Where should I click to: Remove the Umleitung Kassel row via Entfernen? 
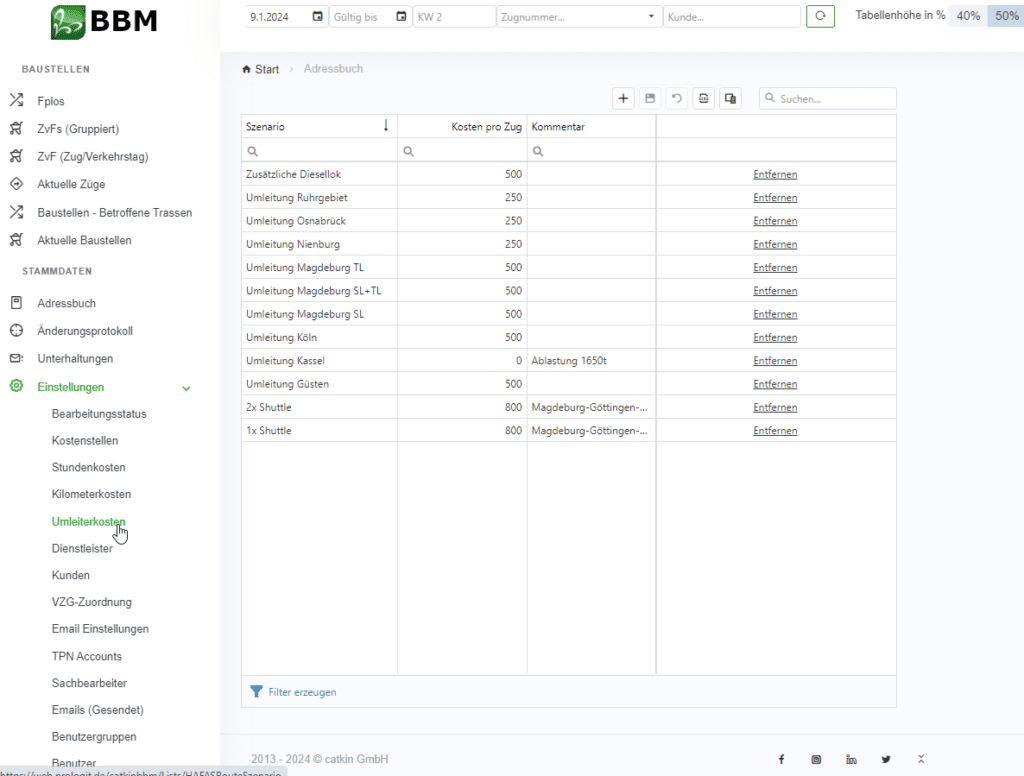775,361
